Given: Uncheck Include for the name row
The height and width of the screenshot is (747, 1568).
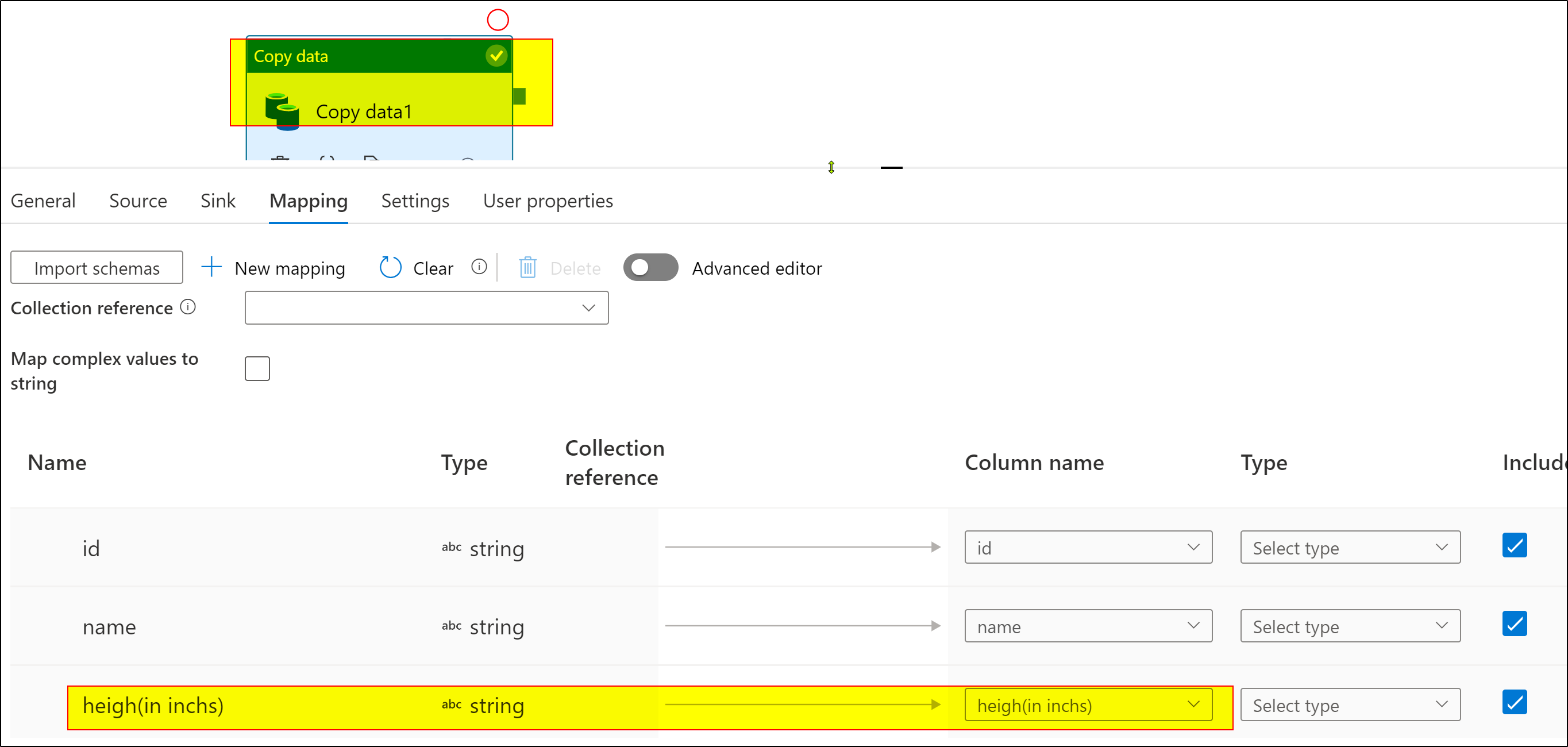Looking at the screenshot, I should pos(1514,624).
